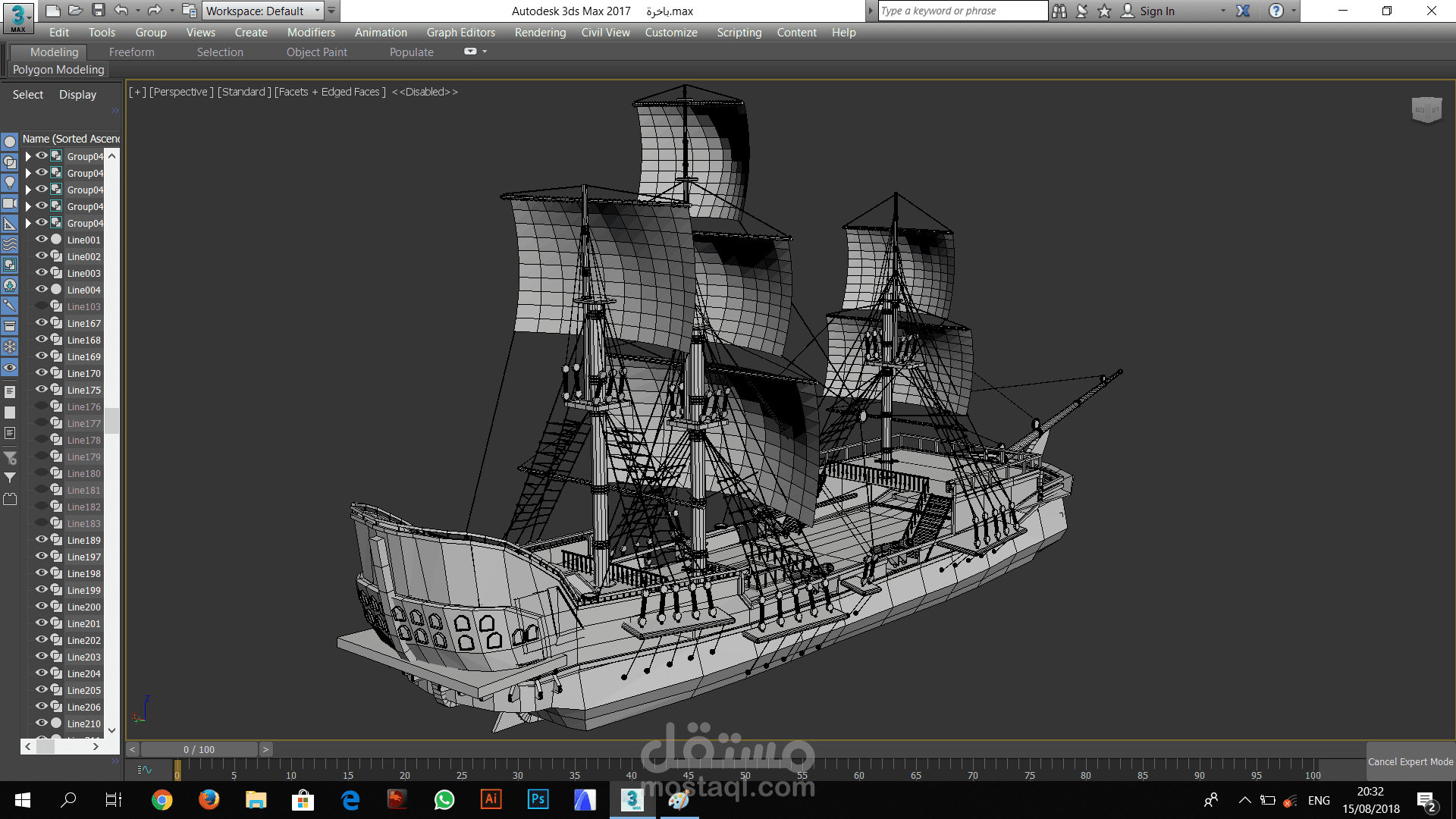
Task: Toggle visibility eye of Line189
Action: tap(42, 540)
